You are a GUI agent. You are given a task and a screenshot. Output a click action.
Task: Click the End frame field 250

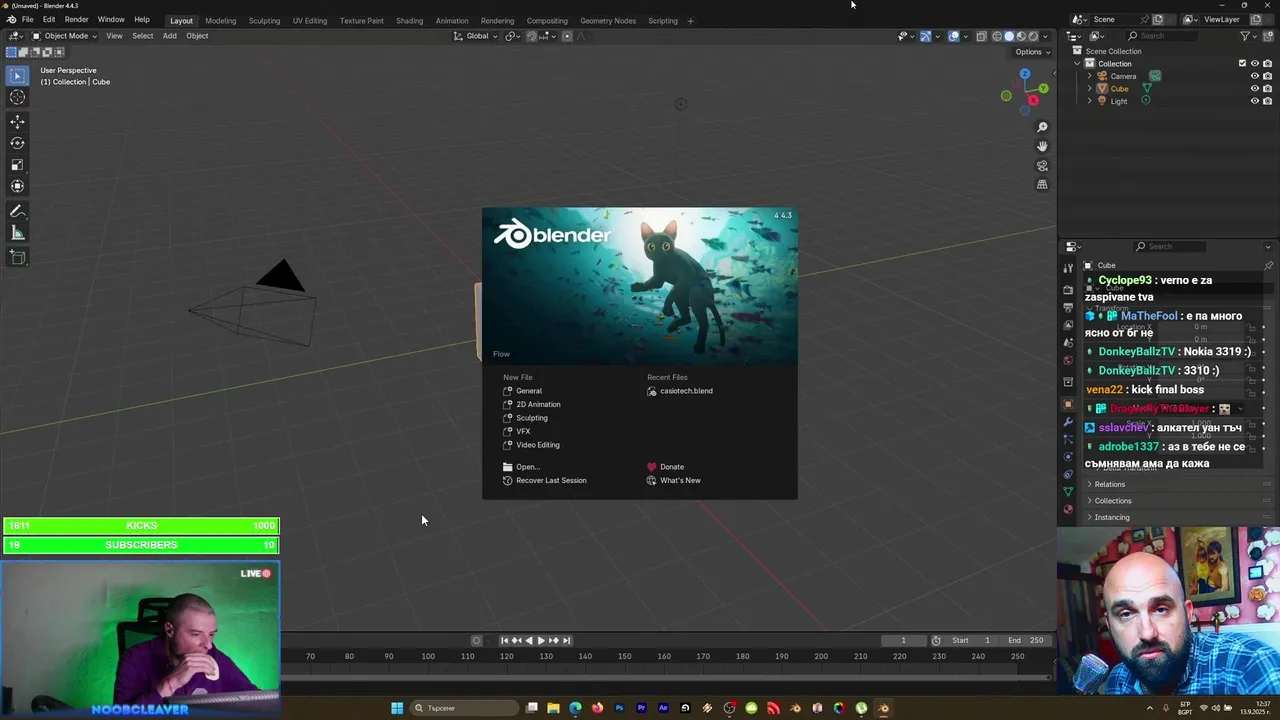point(1025,640)
